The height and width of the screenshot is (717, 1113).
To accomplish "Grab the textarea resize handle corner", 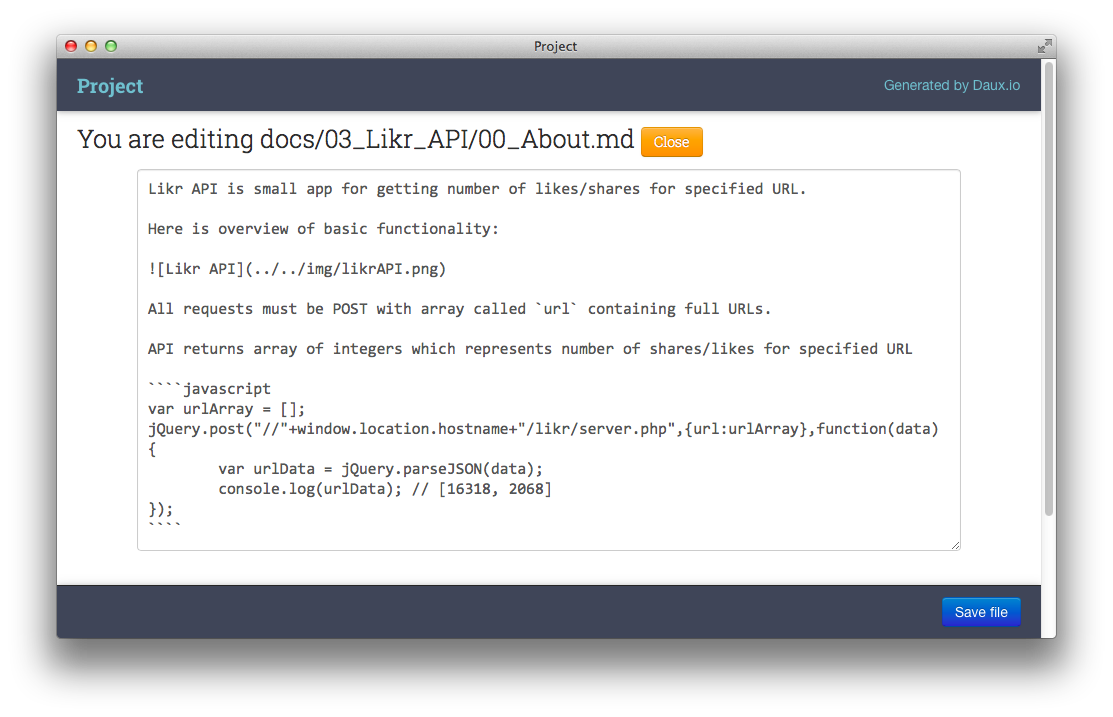I will point(955,545).
